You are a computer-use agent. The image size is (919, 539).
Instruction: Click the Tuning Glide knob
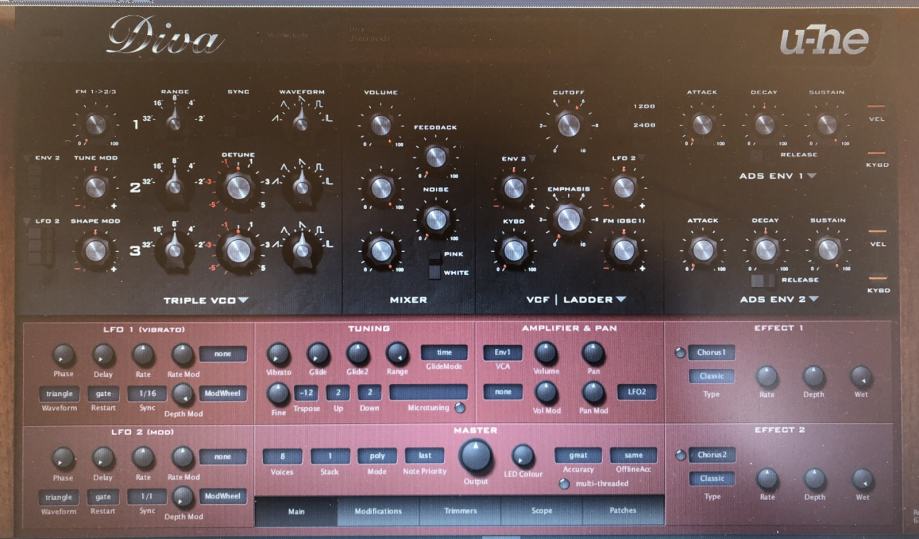[318, 354]
